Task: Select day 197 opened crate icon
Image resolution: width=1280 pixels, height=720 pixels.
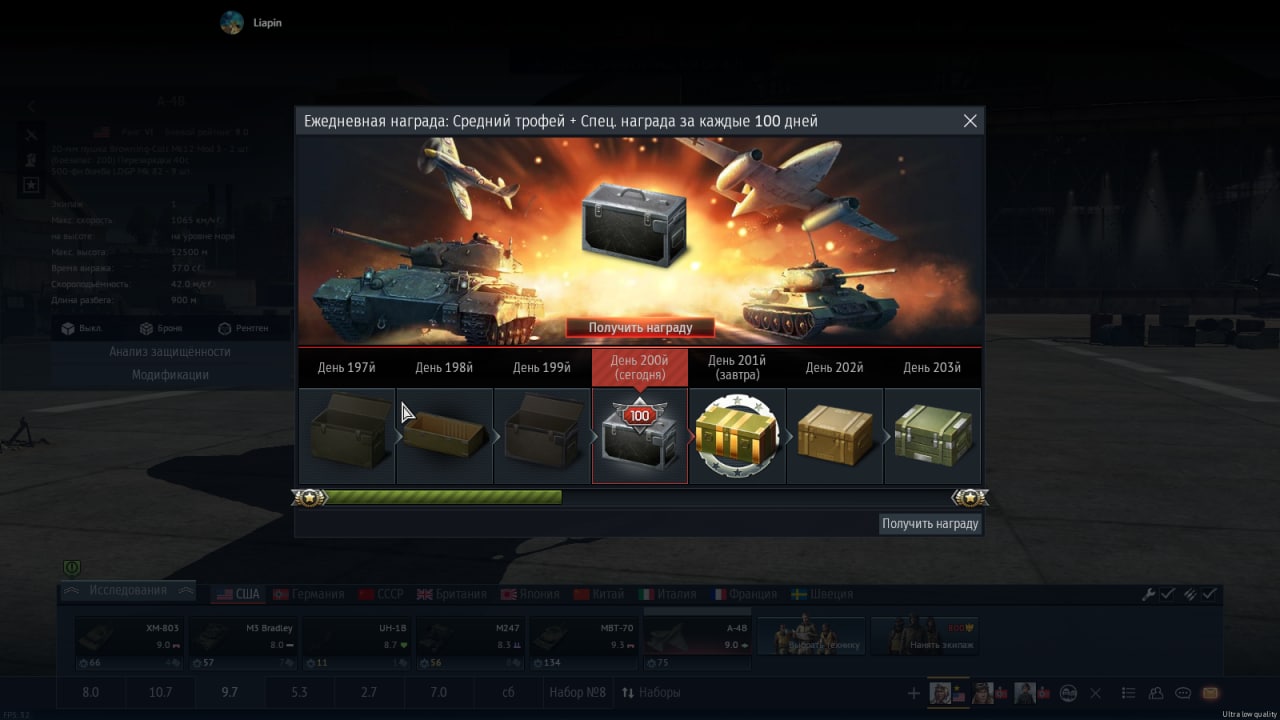Action: [x=347, y=436]
